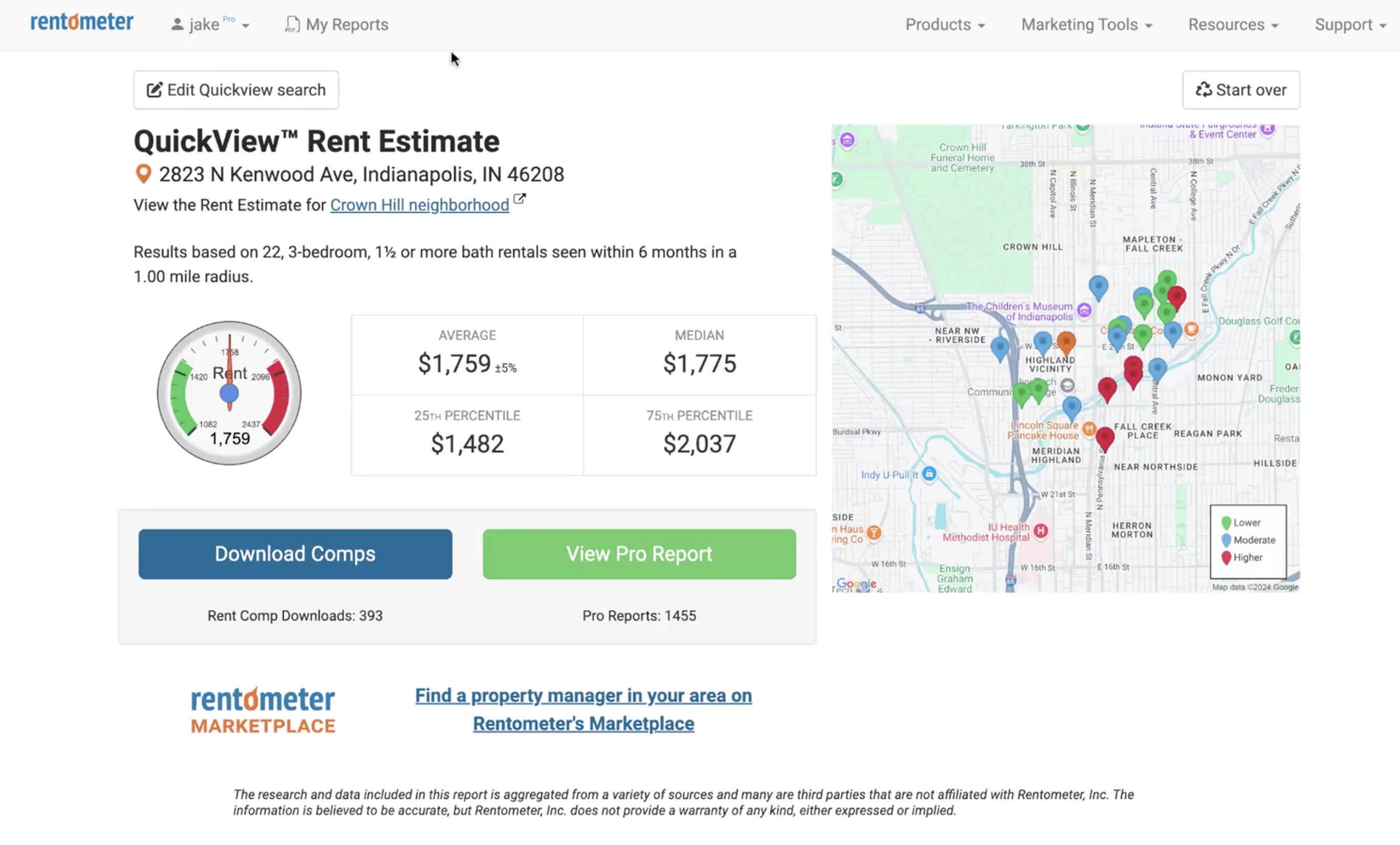Click the Indy U-Pull-It map marker
The image size is (1400, 845).
click(x=929, y=474)
